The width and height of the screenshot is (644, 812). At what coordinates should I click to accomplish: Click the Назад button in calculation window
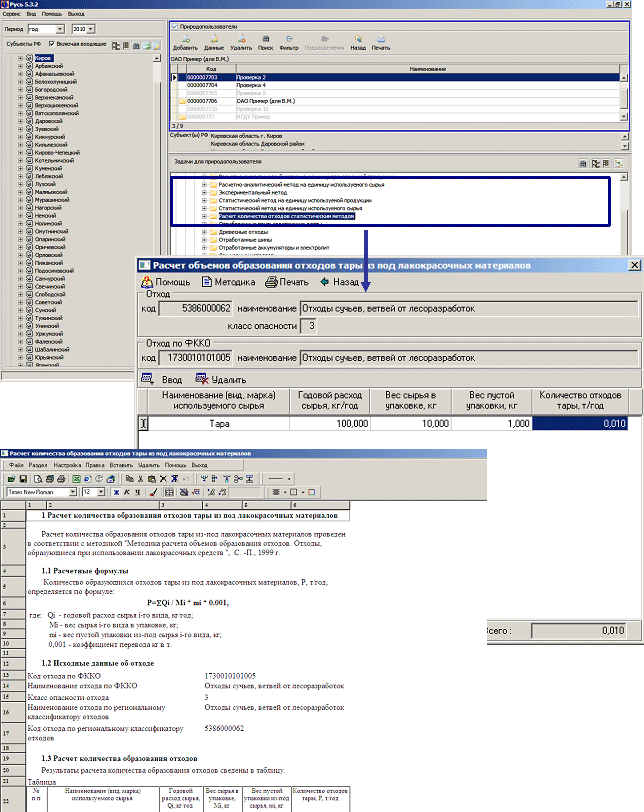point(339,282)
